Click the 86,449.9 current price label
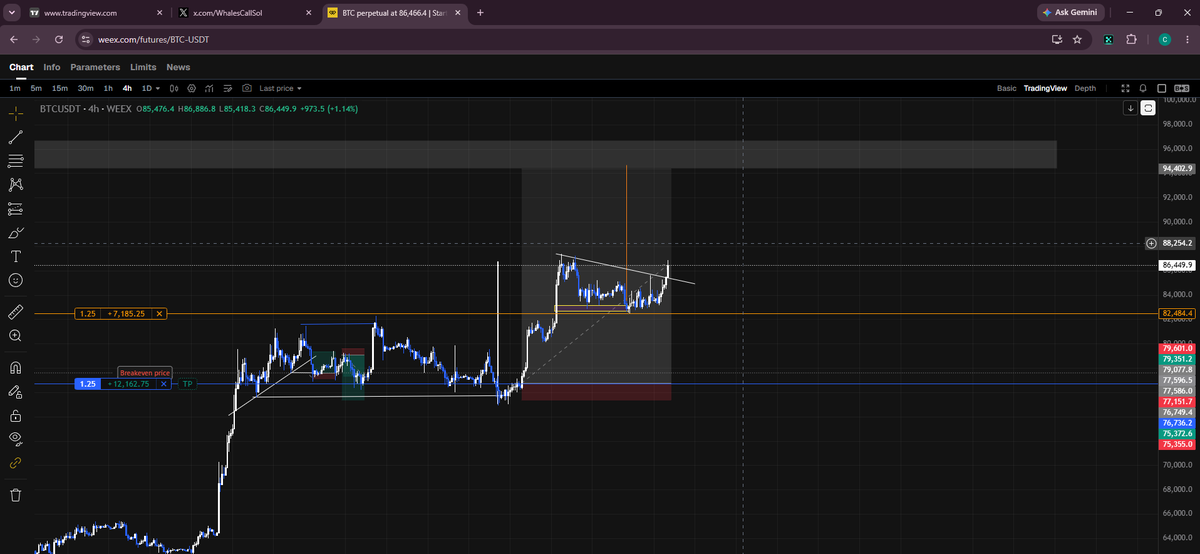Viewport: 1200px width, 554px height. pos(1177,266)
